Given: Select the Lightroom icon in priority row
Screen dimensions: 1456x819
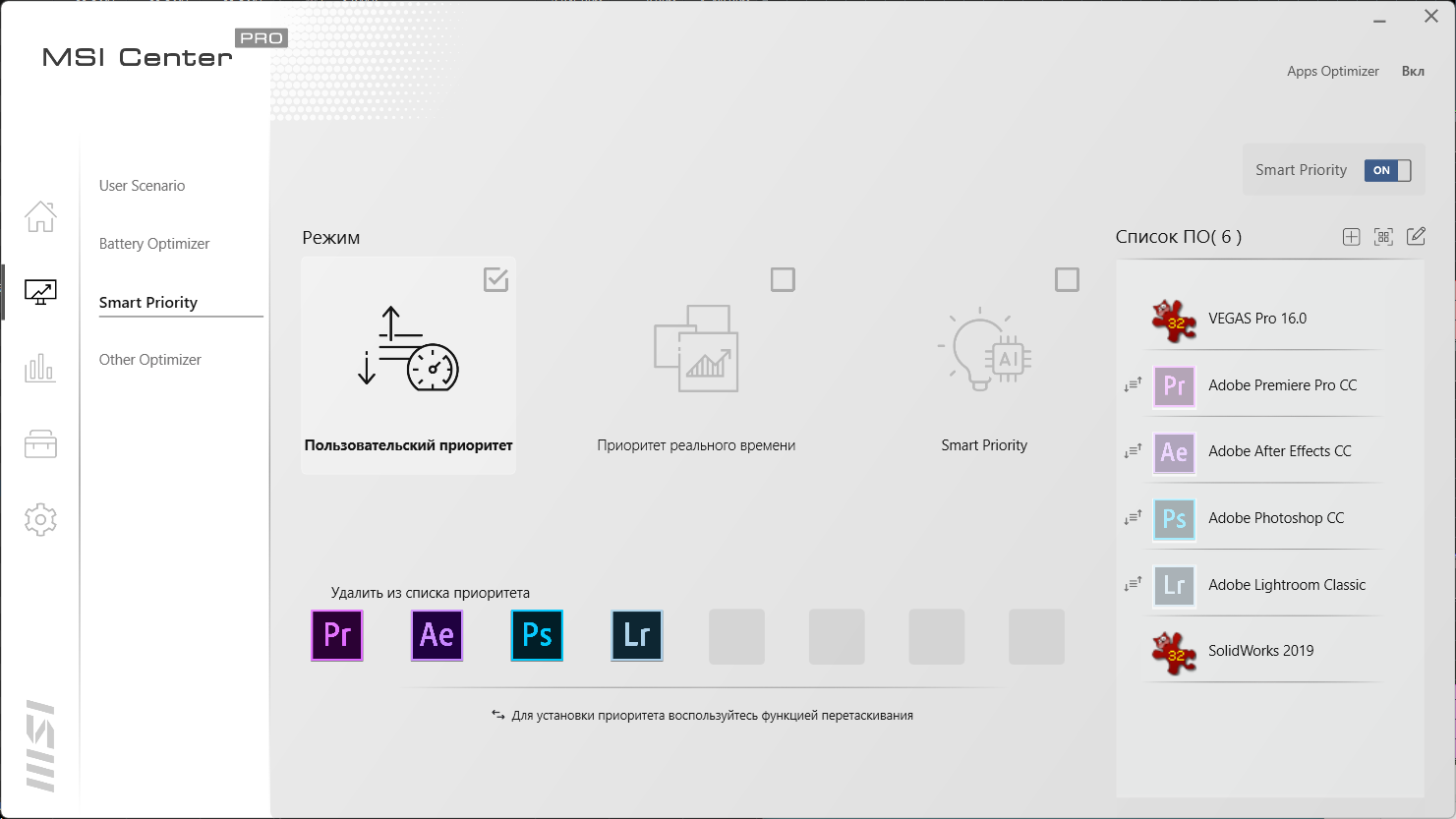Looking at the screenshot, I should 637,635.
